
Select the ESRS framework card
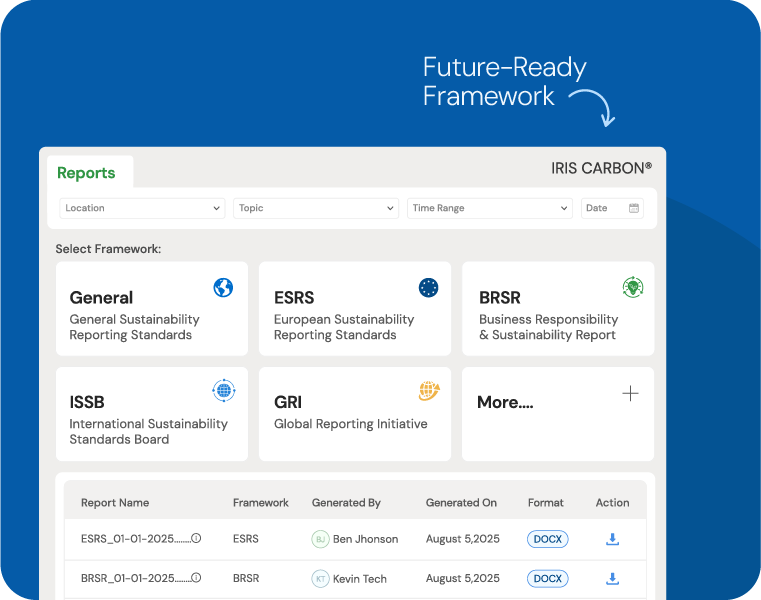tap(355, 309)
